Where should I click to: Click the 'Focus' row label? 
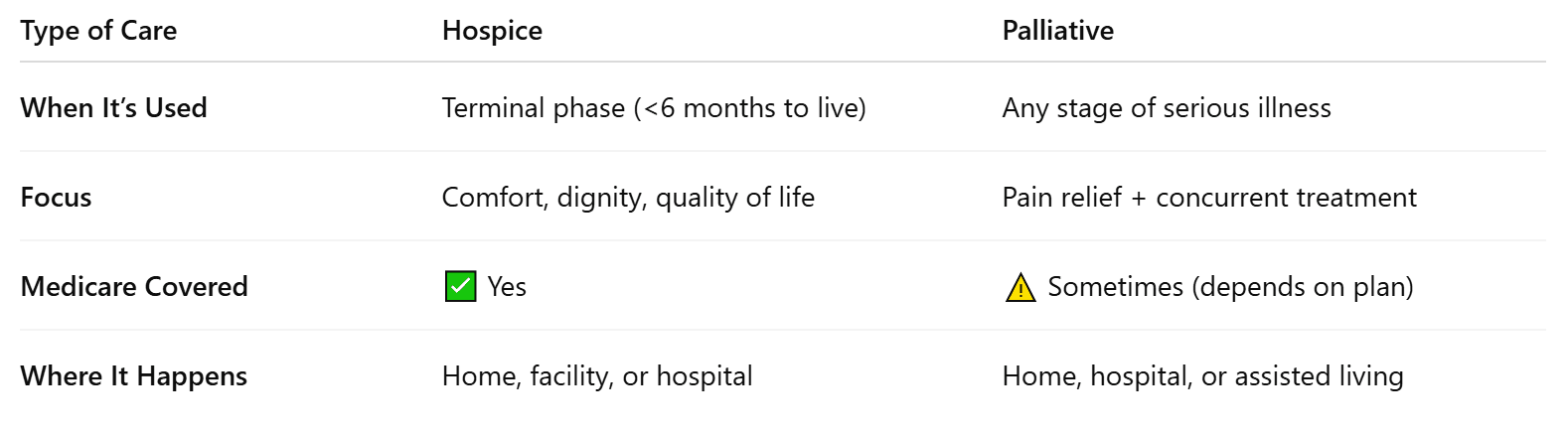click(x=56, y=197)
